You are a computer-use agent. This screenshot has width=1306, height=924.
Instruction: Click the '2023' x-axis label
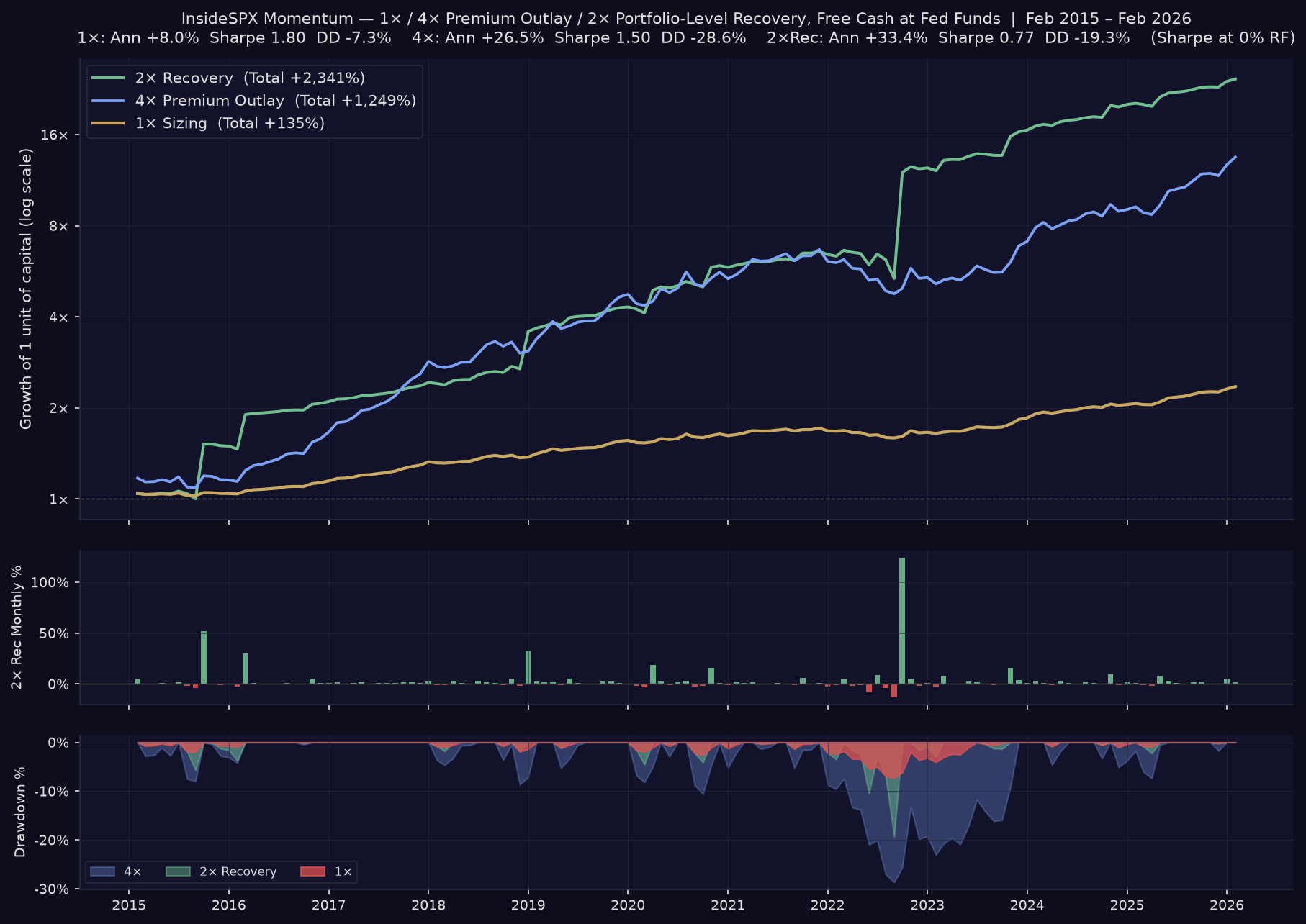(x=927, y=905)
